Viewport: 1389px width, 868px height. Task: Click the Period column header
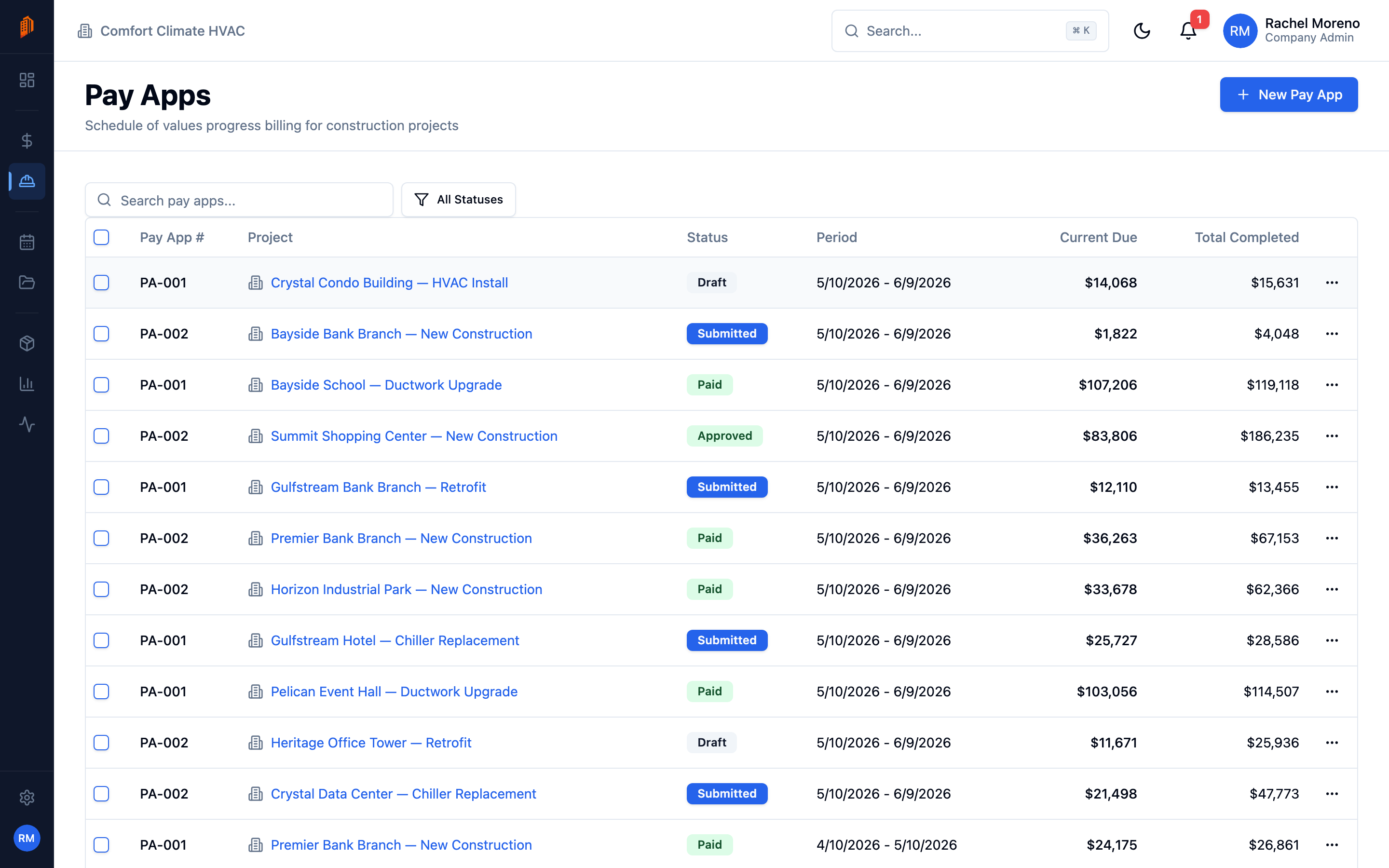836,237
